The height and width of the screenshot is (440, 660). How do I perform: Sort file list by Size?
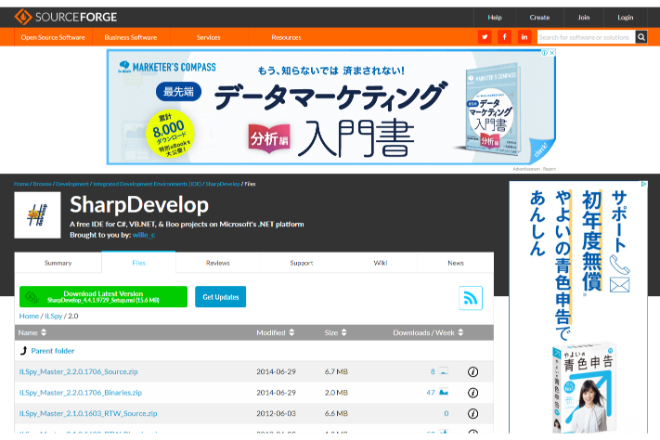[335, 333]
